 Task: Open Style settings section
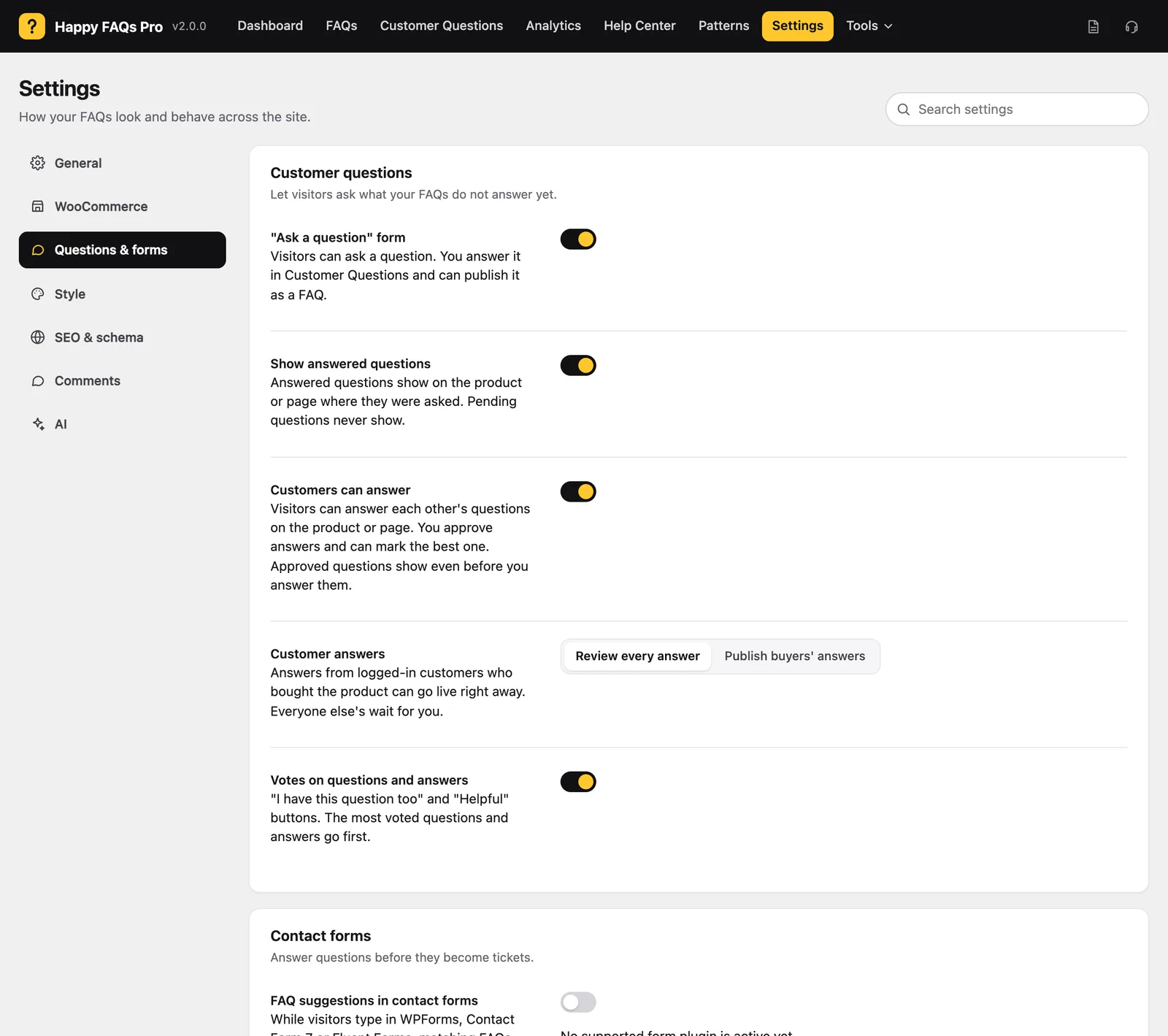tap(123, 294)
